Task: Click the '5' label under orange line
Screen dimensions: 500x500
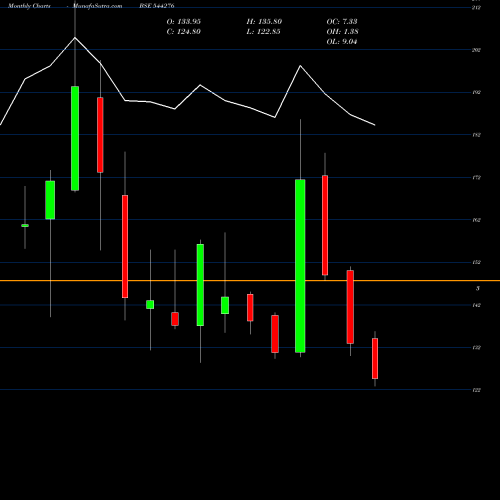Action: [x=478, y=288]
